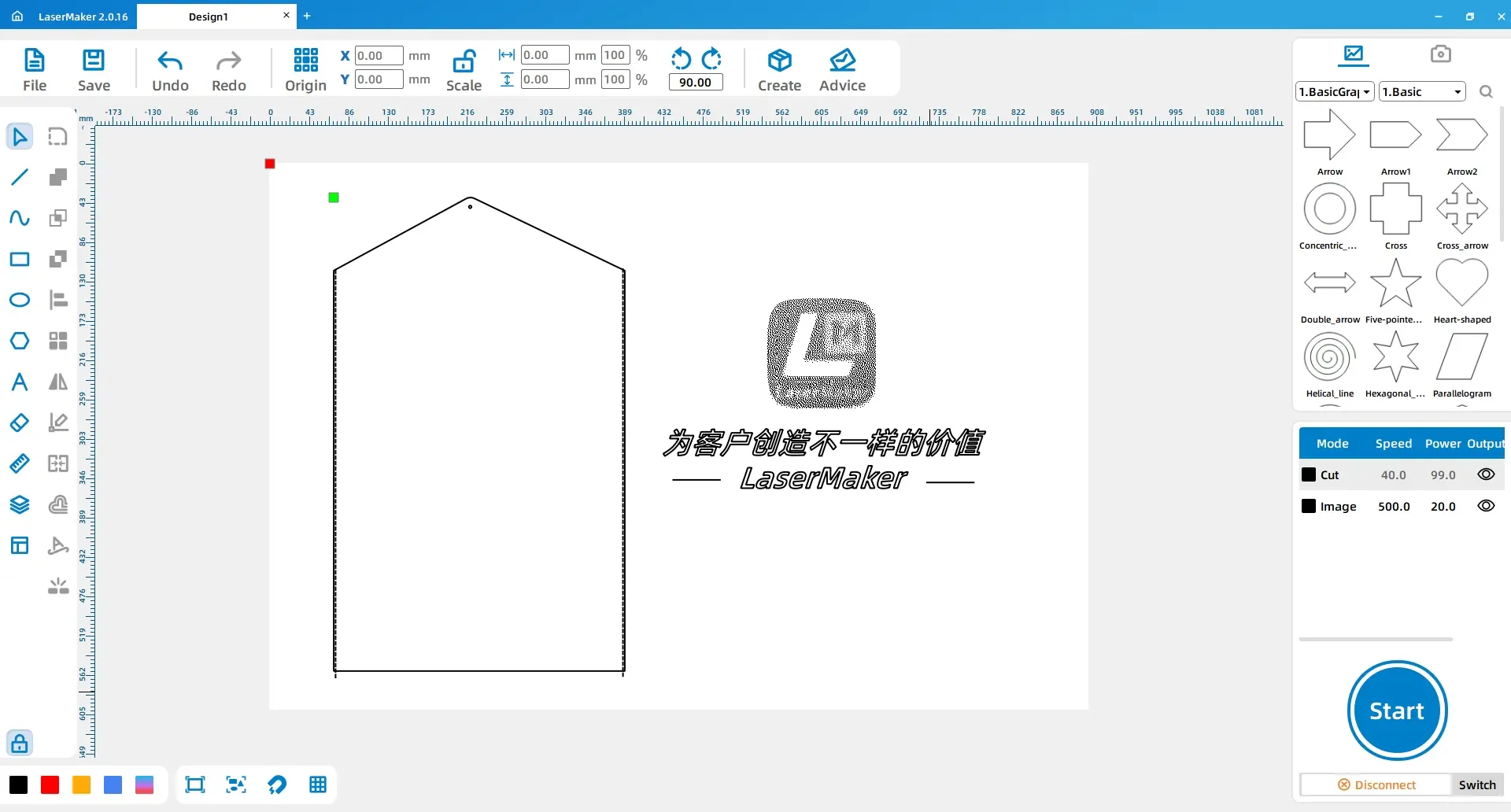Rotate selection counter-clockwise
The image size is (1511, 812).
pyautogui.click(x=682, y=59)
